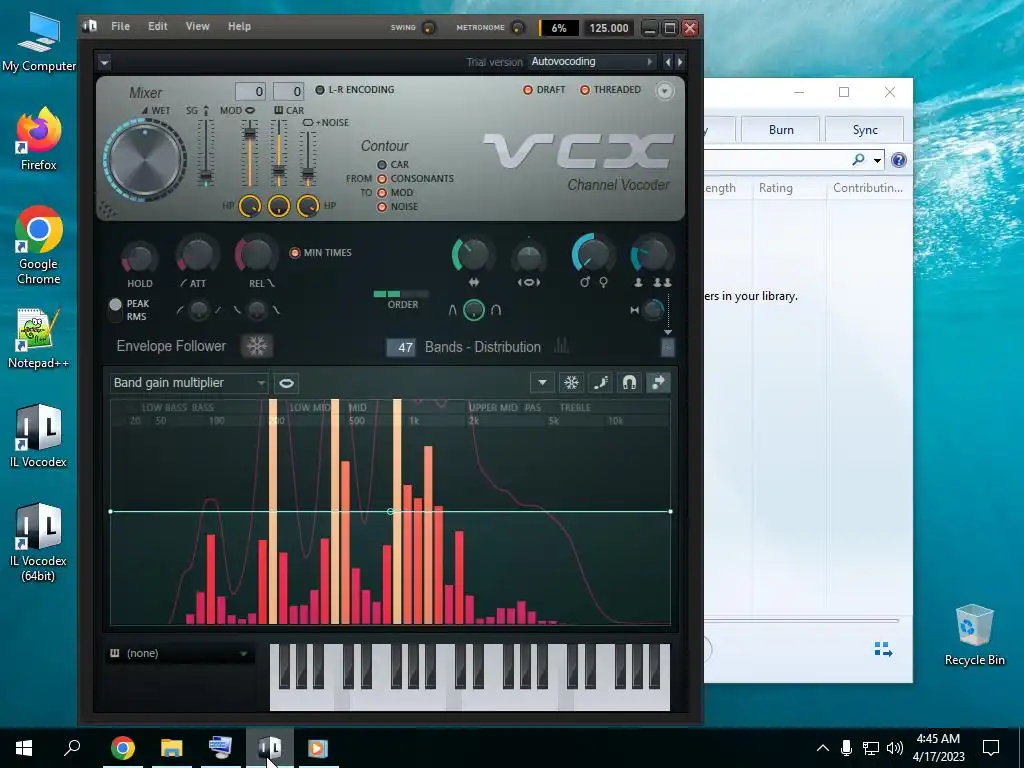This screenshot has width=1024, height=768.
Task: Open the (none) MIDI input dropdown
Action: [x=179, y=653]
